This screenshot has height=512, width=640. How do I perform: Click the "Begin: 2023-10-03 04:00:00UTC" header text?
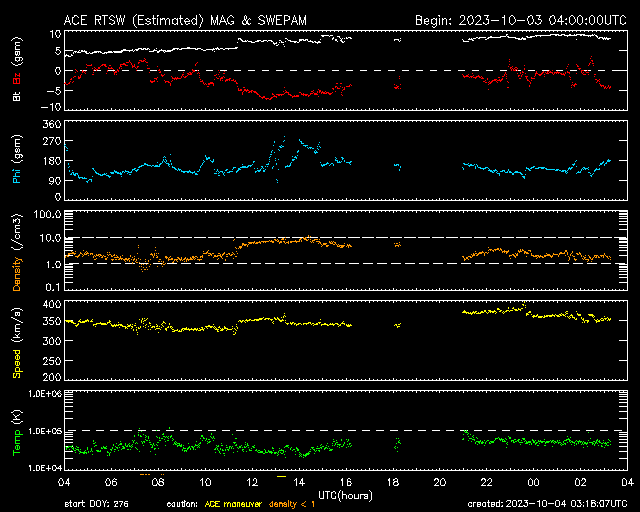[x=521, y=20]
